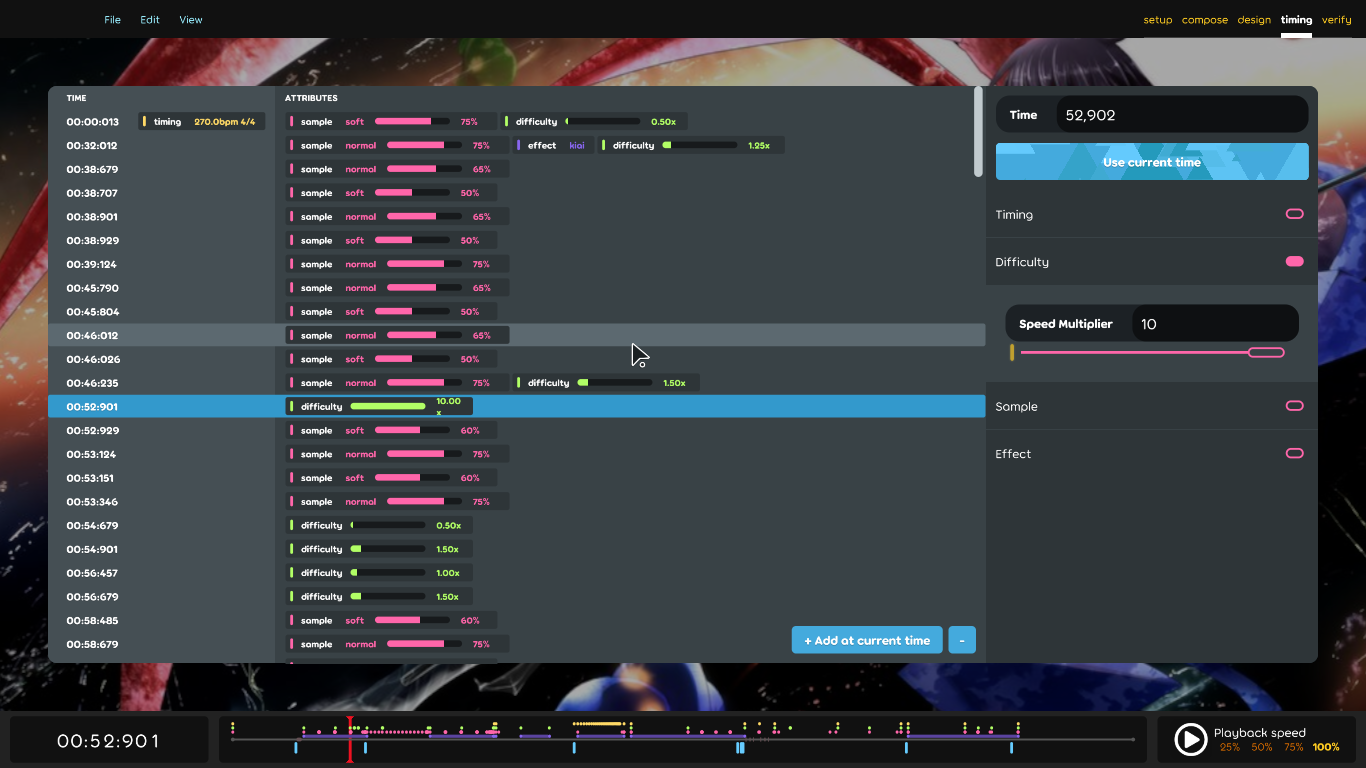Enable the Effect section toggle

pos(1294,453)
